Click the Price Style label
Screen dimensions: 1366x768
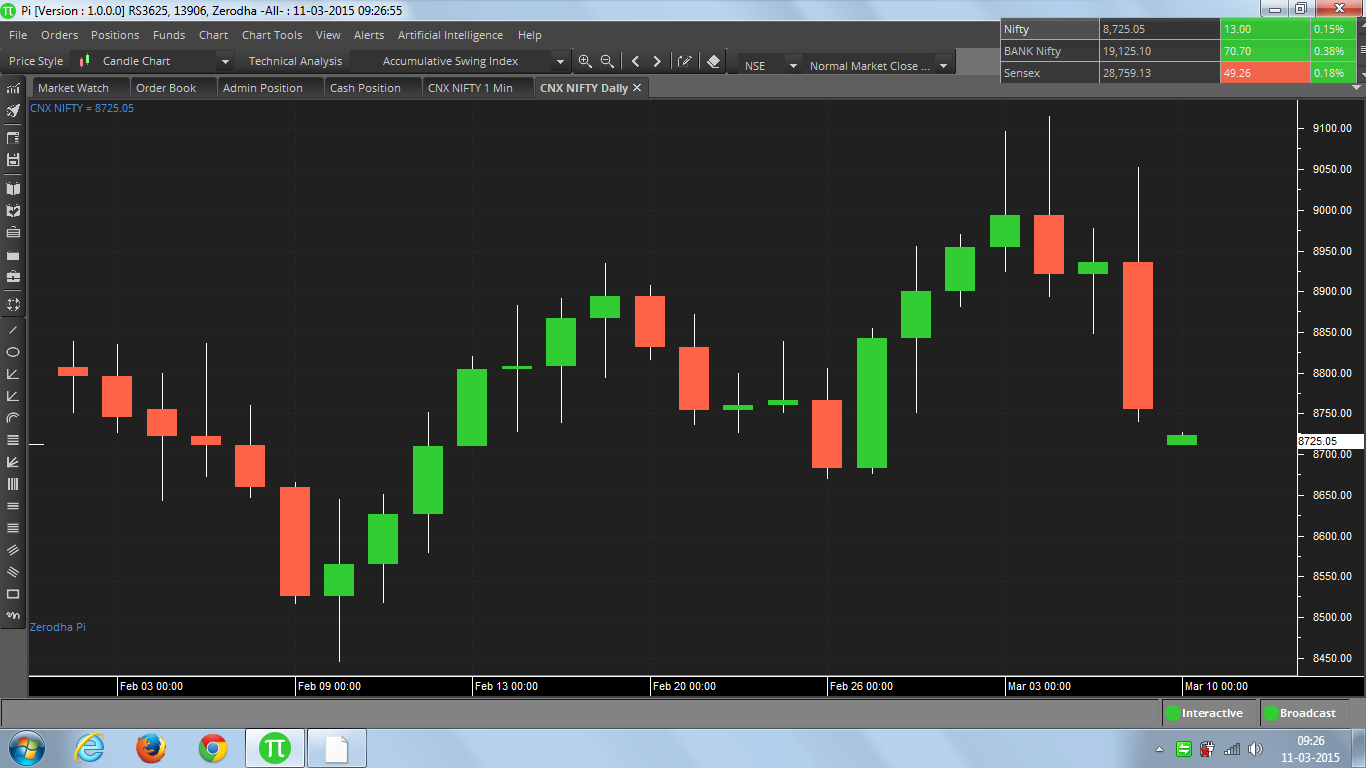(x=36, y=61)
